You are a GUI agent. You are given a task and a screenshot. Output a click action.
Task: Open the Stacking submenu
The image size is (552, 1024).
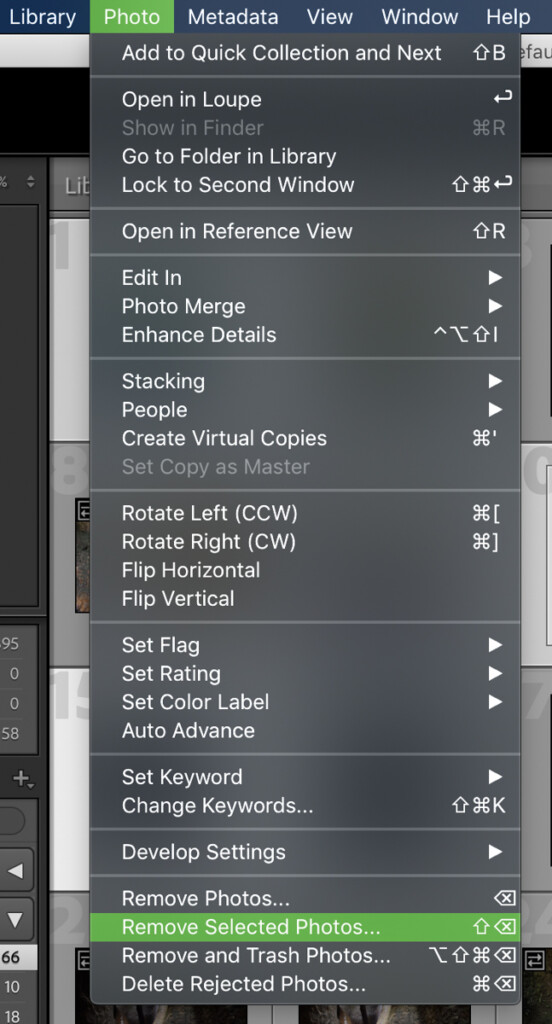[305, 381]
